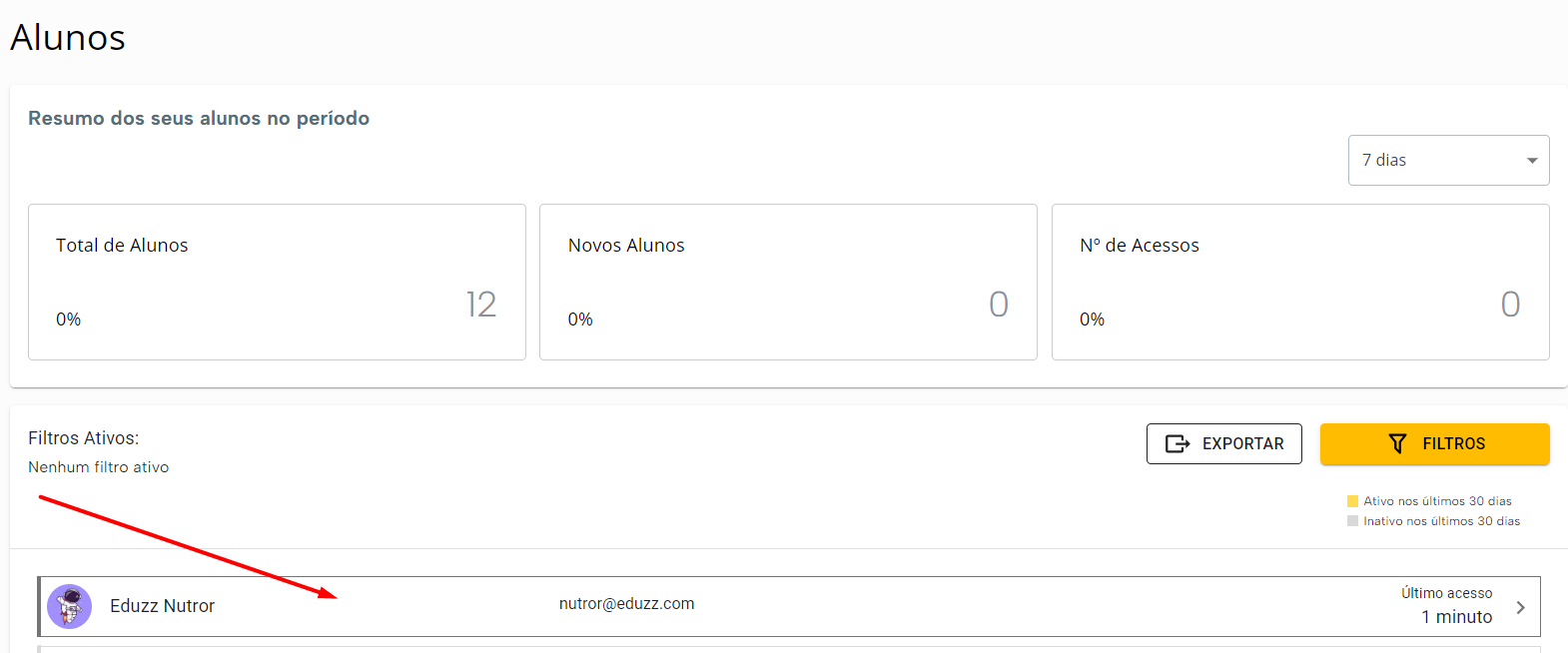The width and height of the screenshot is (1568, 653).
Task: Click the period selector dropdown arrow
Action: click(x=1532, y=161)
